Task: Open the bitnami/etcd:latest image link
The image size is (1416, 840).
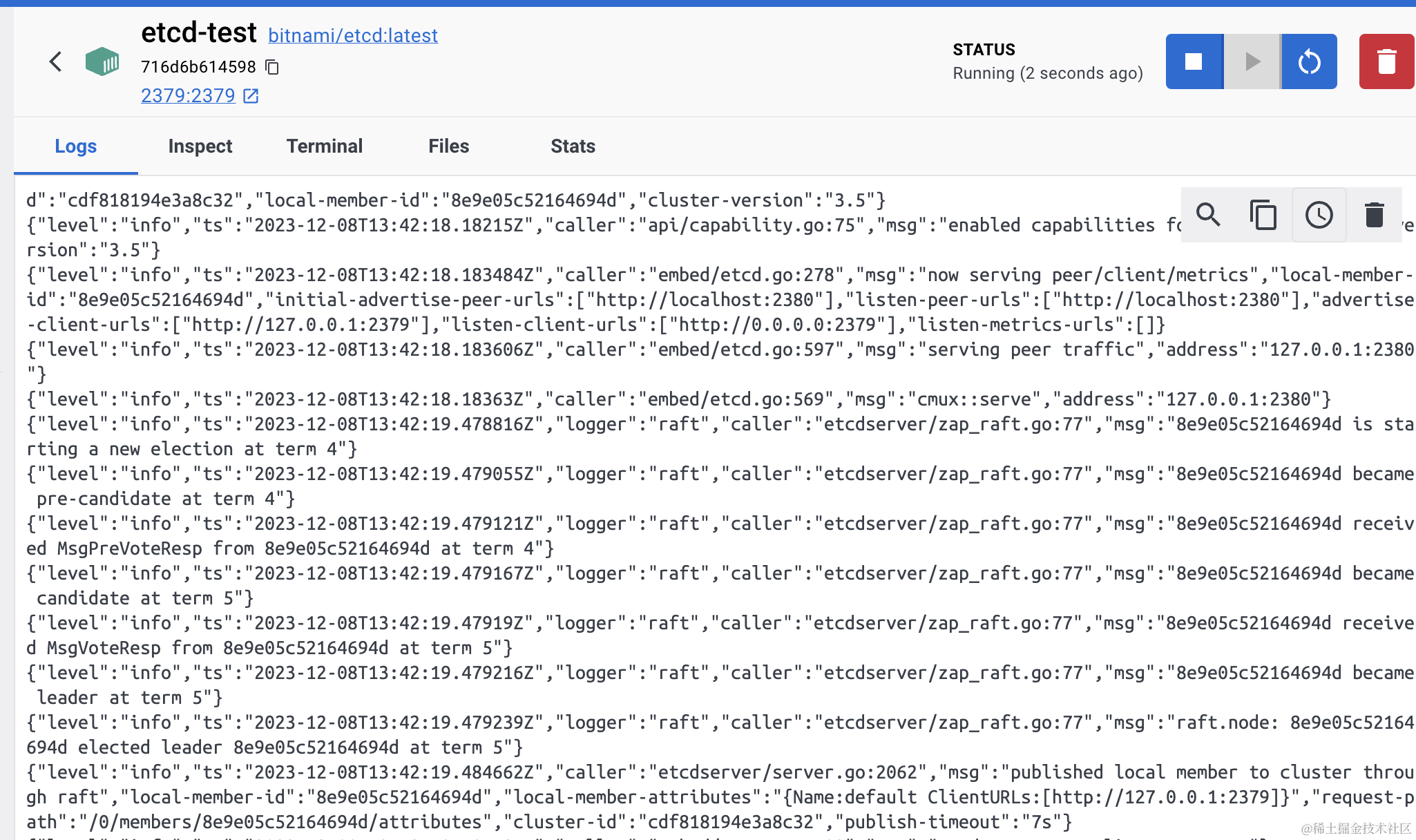Action: (352, 35)
